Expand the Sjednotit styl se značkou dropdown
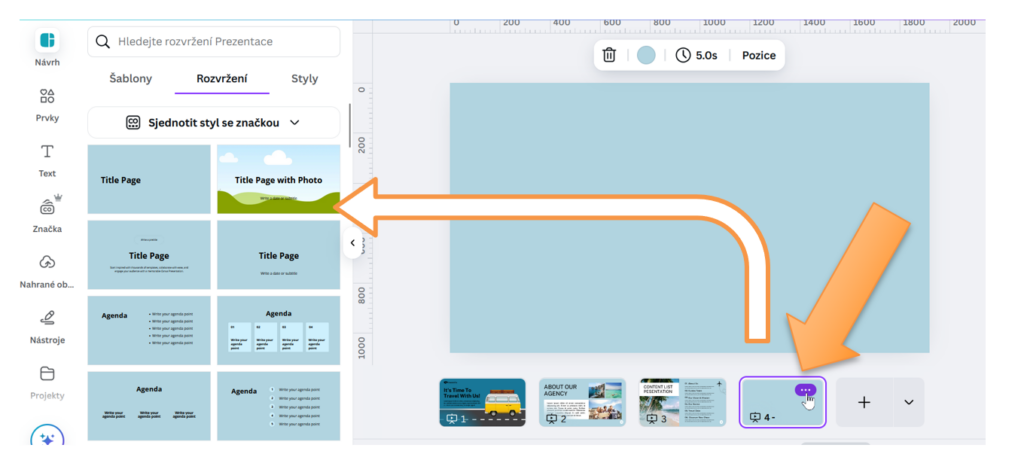1024x463 pixels. pos(213,122)
